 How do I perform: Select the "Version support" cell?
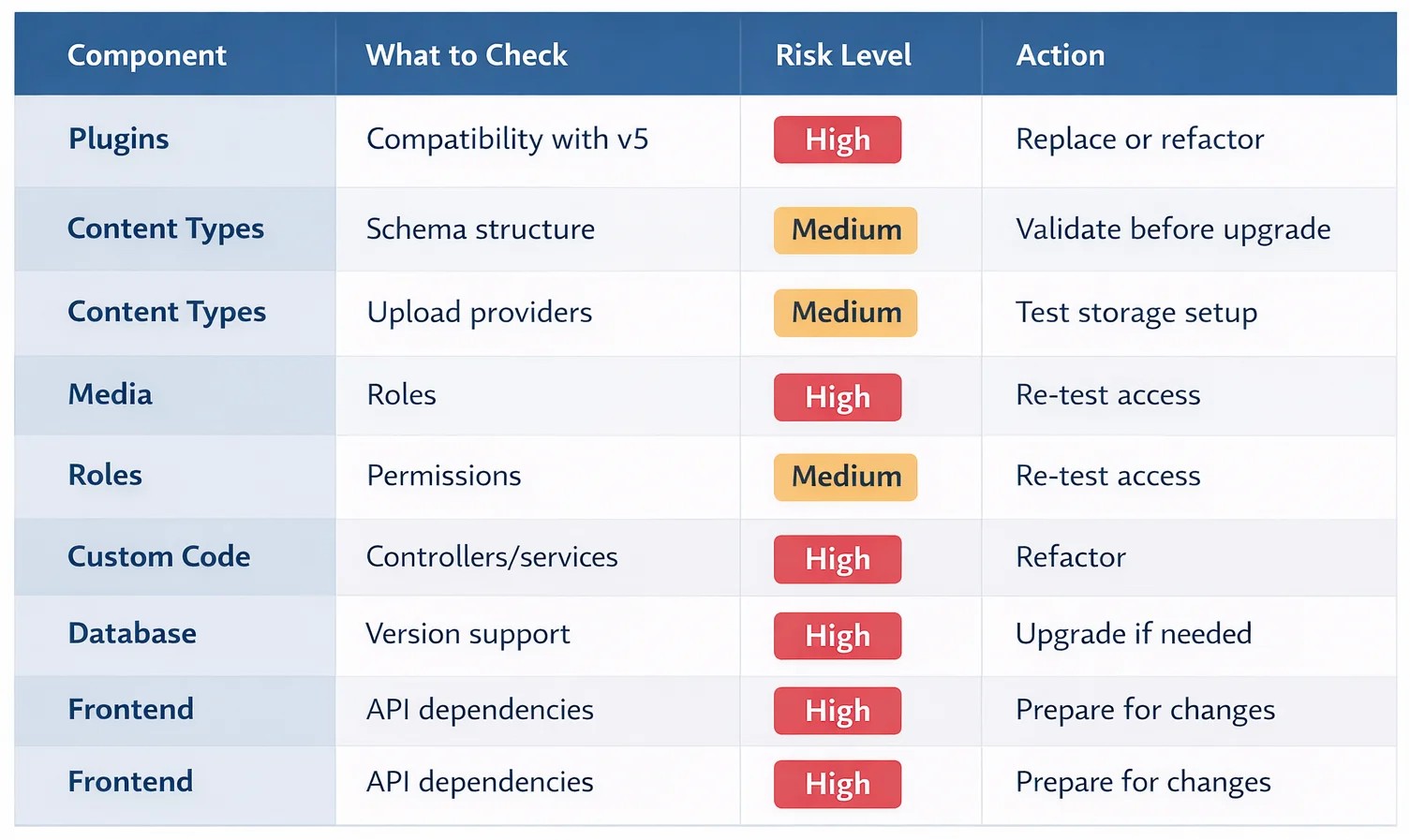[468, 634]
